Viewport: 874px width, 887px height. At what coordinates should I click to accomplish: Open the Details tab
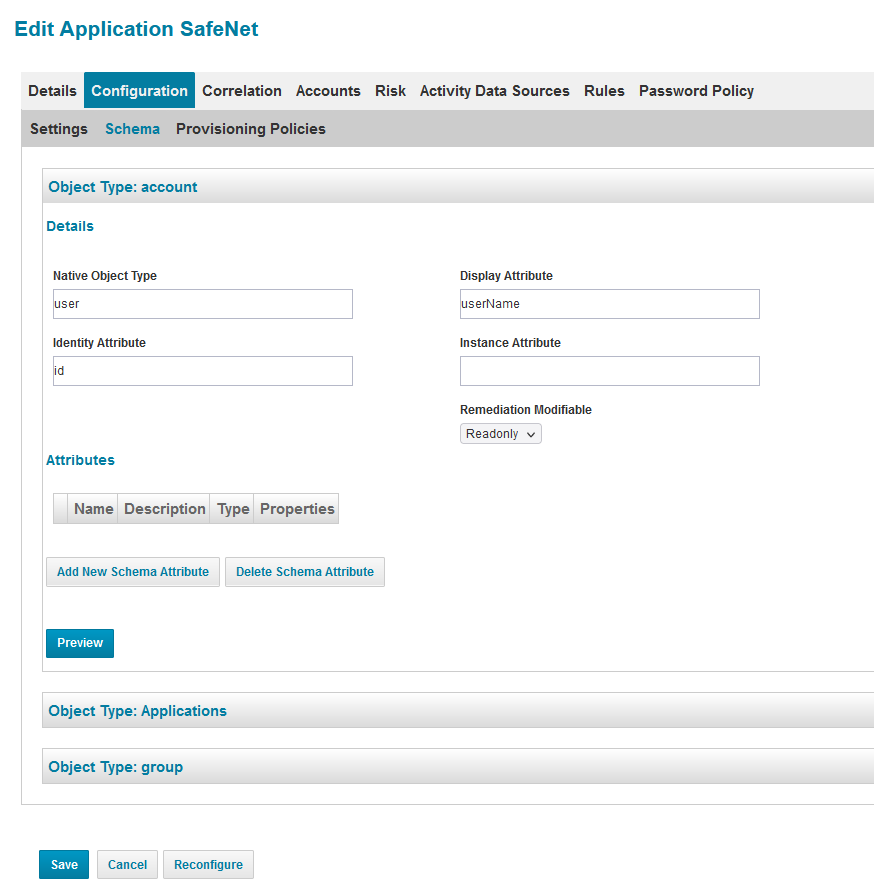pos(52,91)
